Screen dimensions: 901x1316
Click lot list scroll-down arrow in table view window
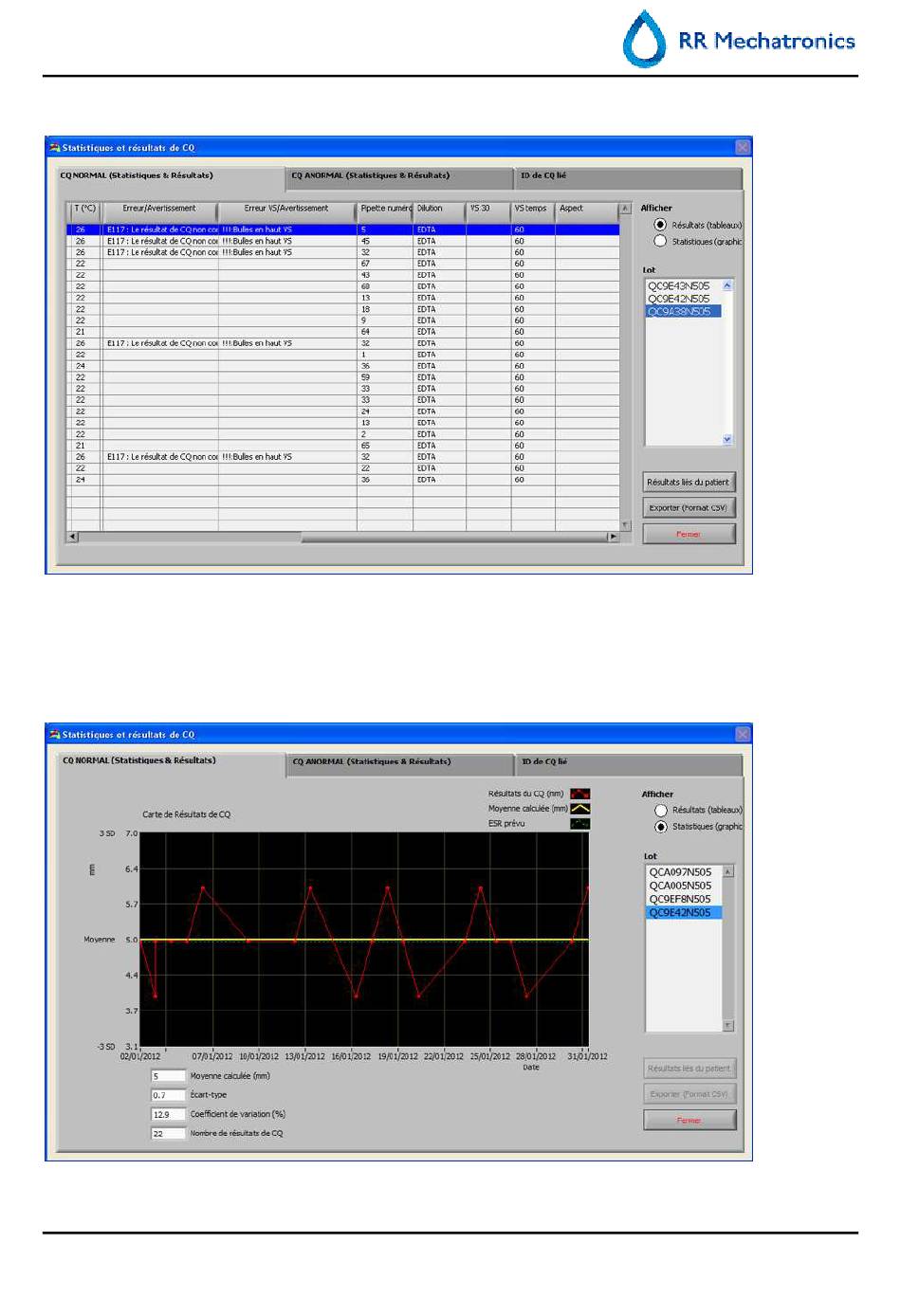pyautogui.click(x=727, y=439)
